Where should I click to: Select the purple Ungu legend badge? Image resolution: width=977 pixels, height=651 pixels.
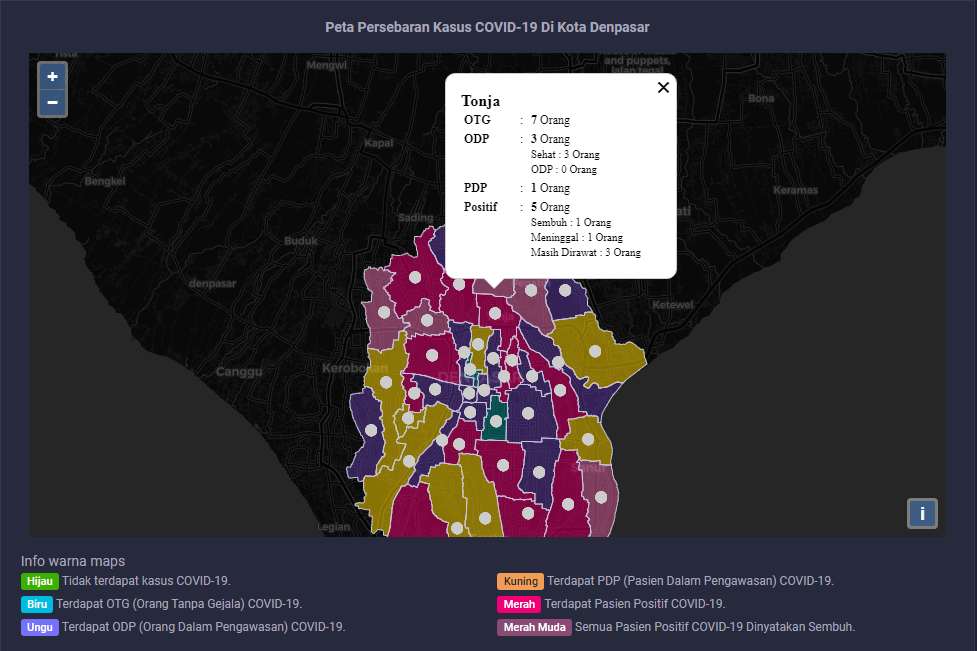[x=39, y=627]
